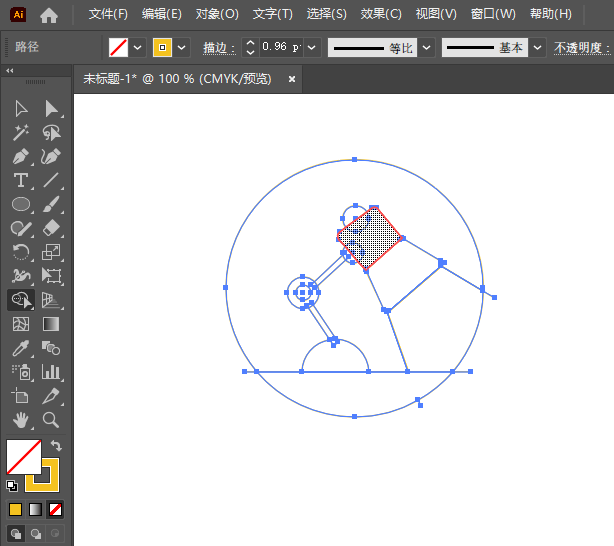Select the Slice tool
The image size is (614, 546).
tap(51, 396)
